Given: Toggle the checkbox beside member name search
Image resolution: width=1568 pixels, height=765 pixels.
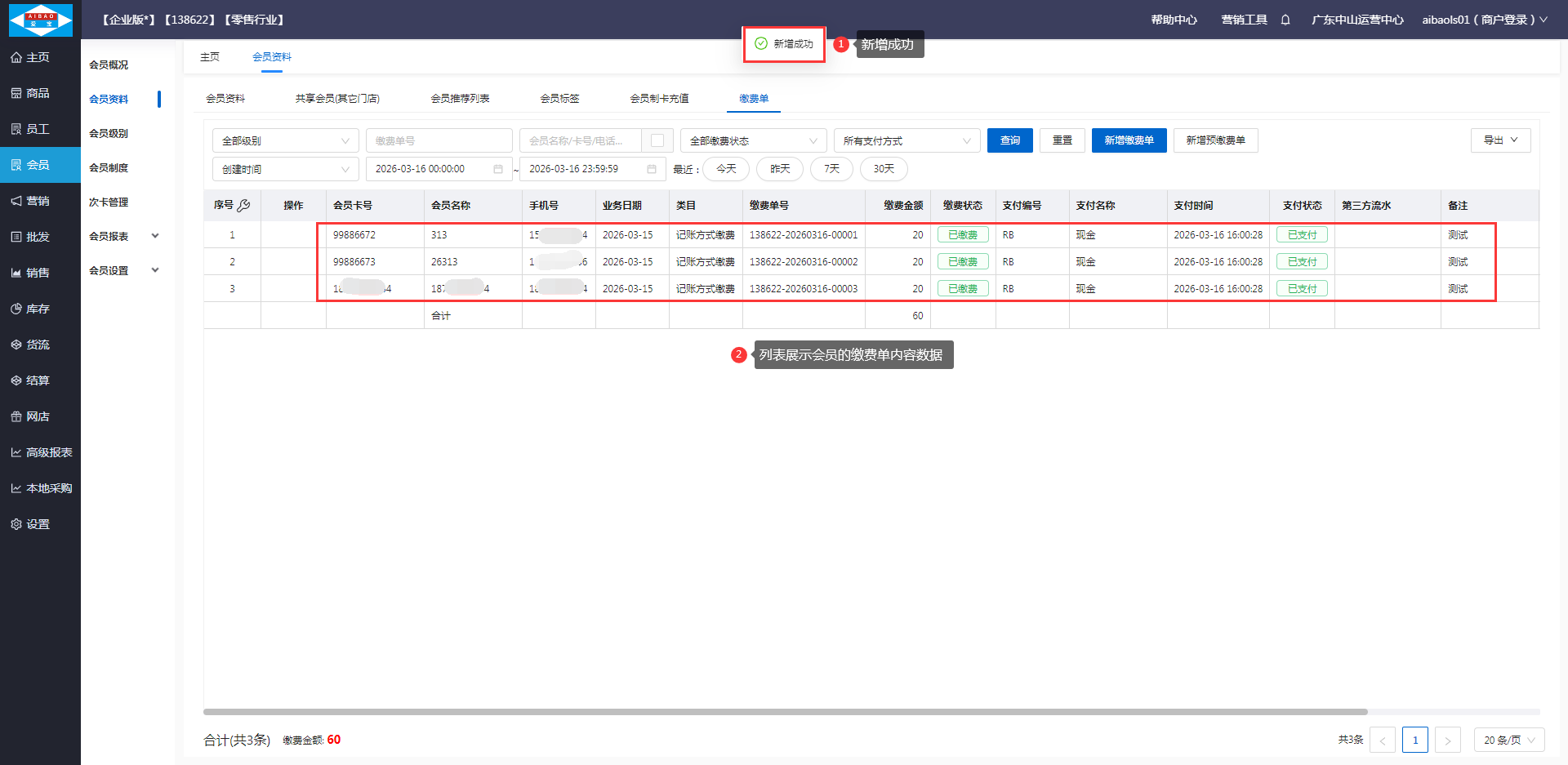Looking at the screenshot, I should 657,140.
